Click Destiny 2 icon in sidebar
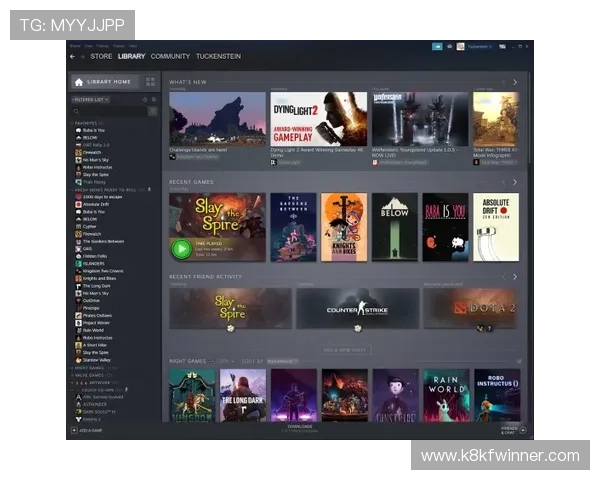Image resolution: width=600 pixels, height=480 pixels. (78, 420)
